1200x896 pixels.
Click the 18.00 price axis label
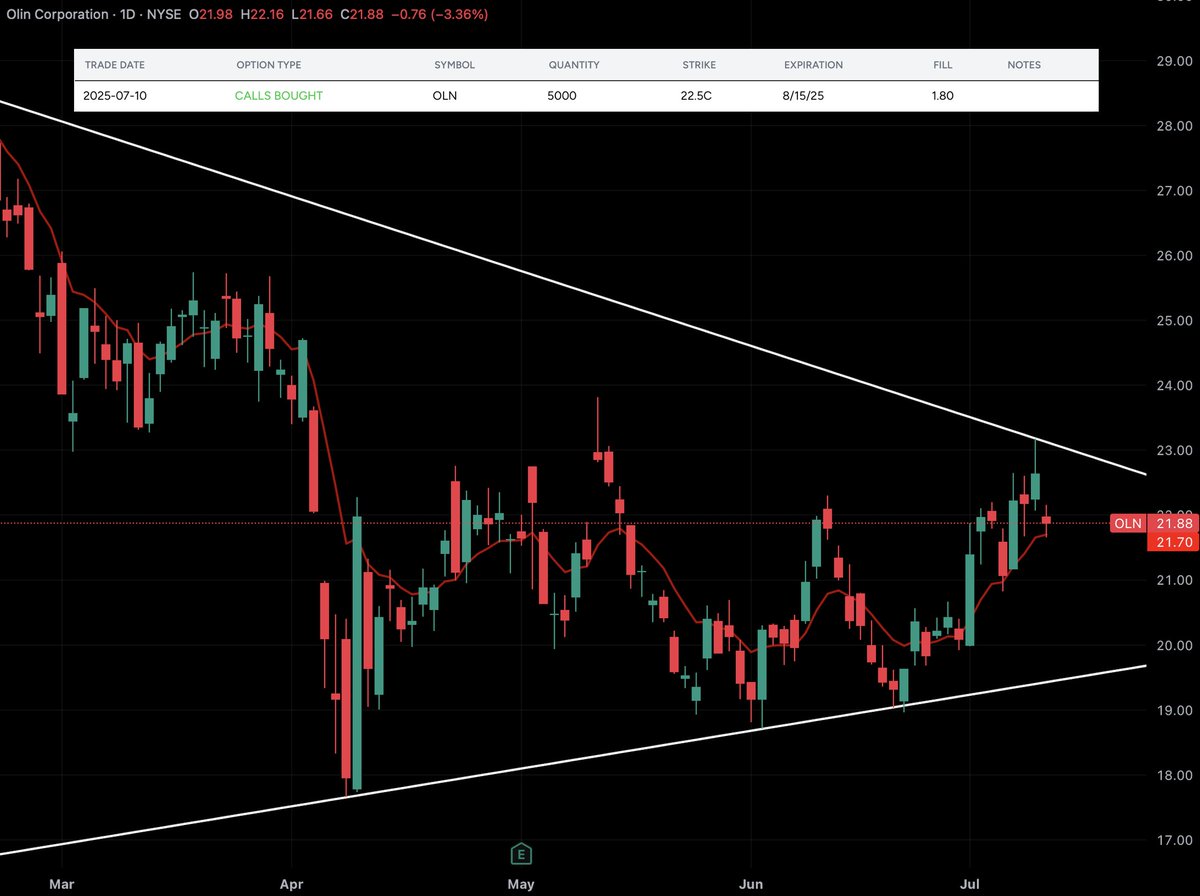point(1172,776)
